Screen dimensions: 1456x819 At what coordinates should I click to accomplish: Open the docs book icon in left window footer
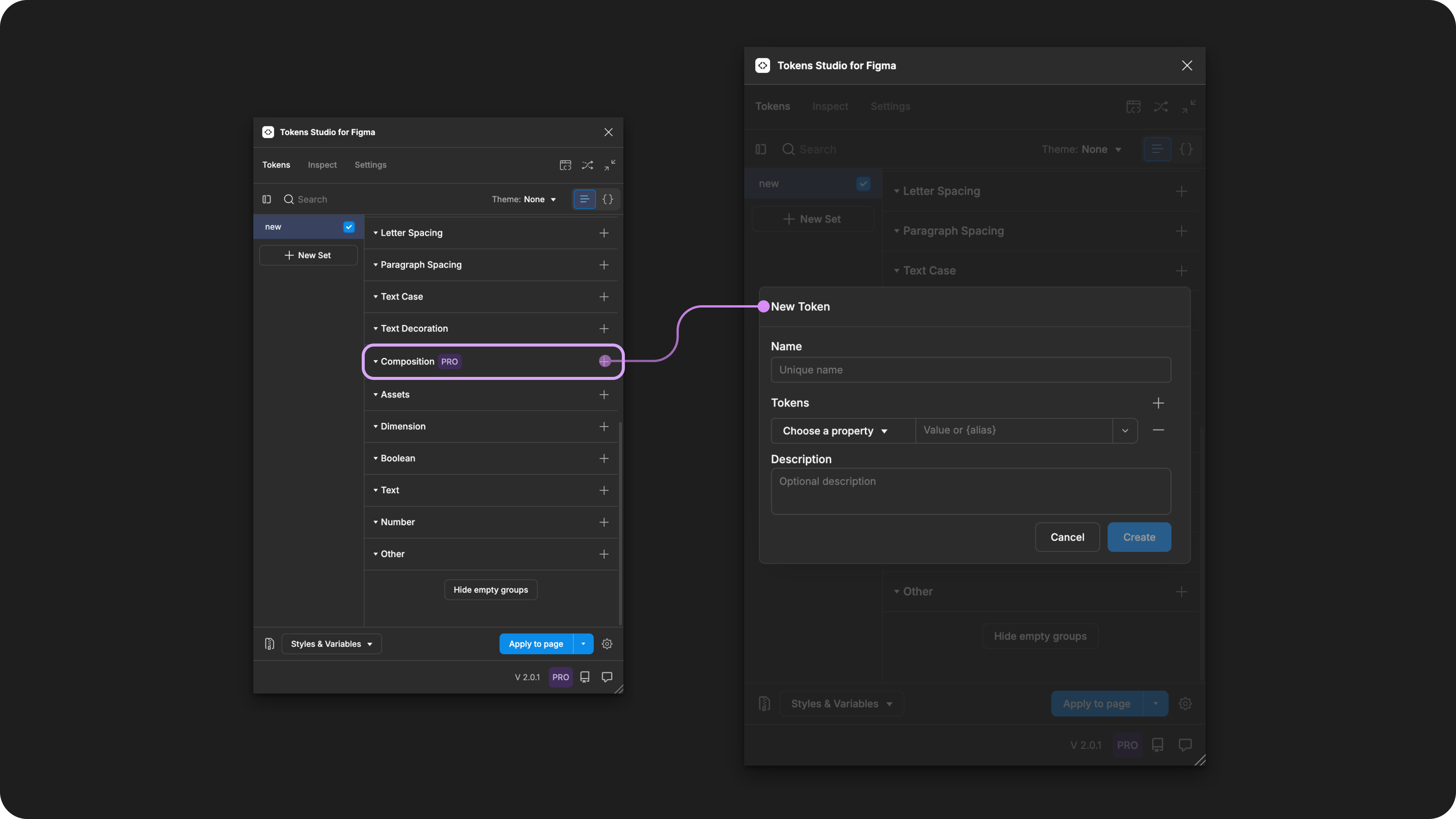(585, 677)
